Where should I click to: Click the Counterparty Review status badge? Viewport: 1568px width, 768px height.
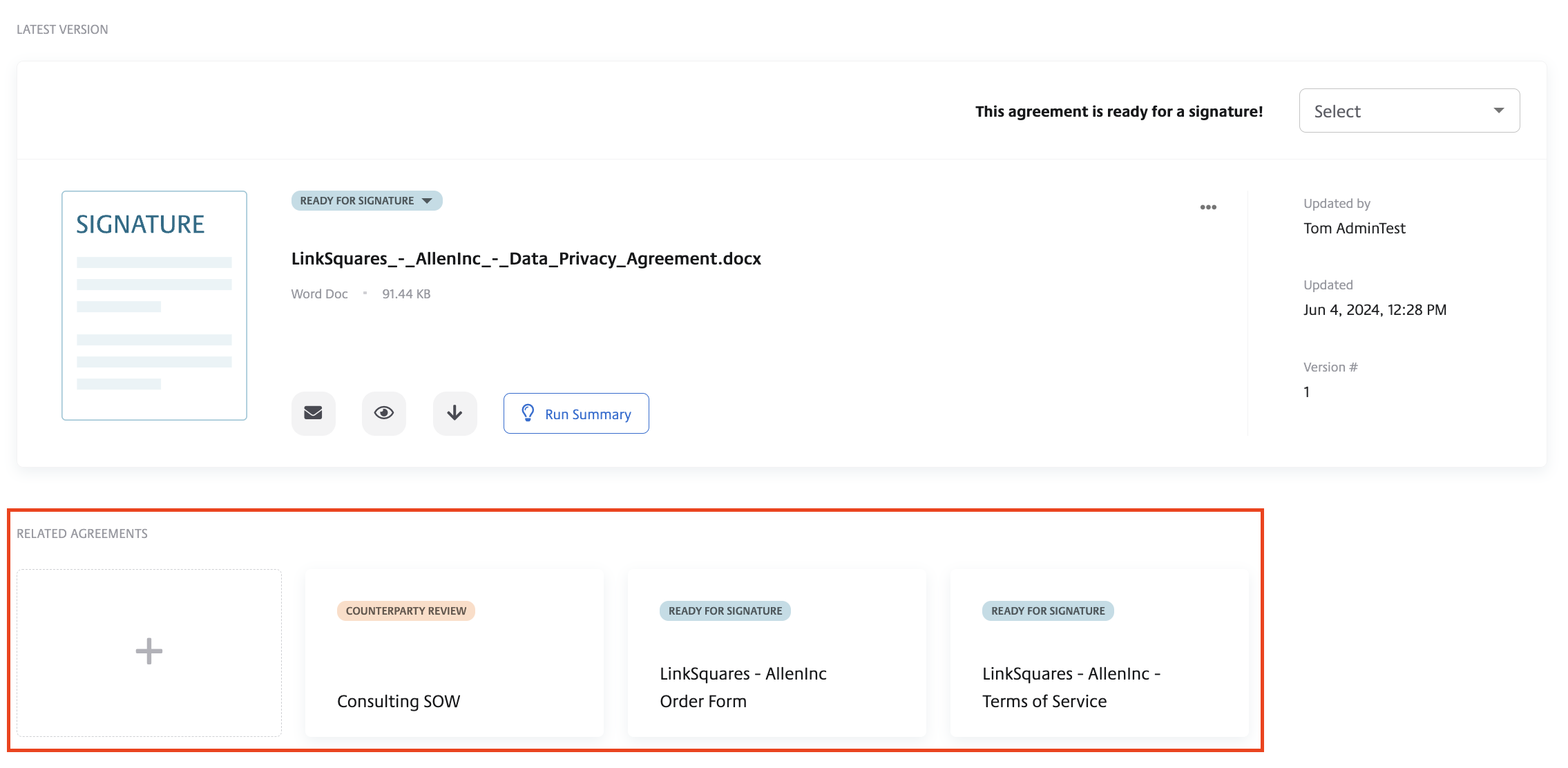[x=406, y=611]
